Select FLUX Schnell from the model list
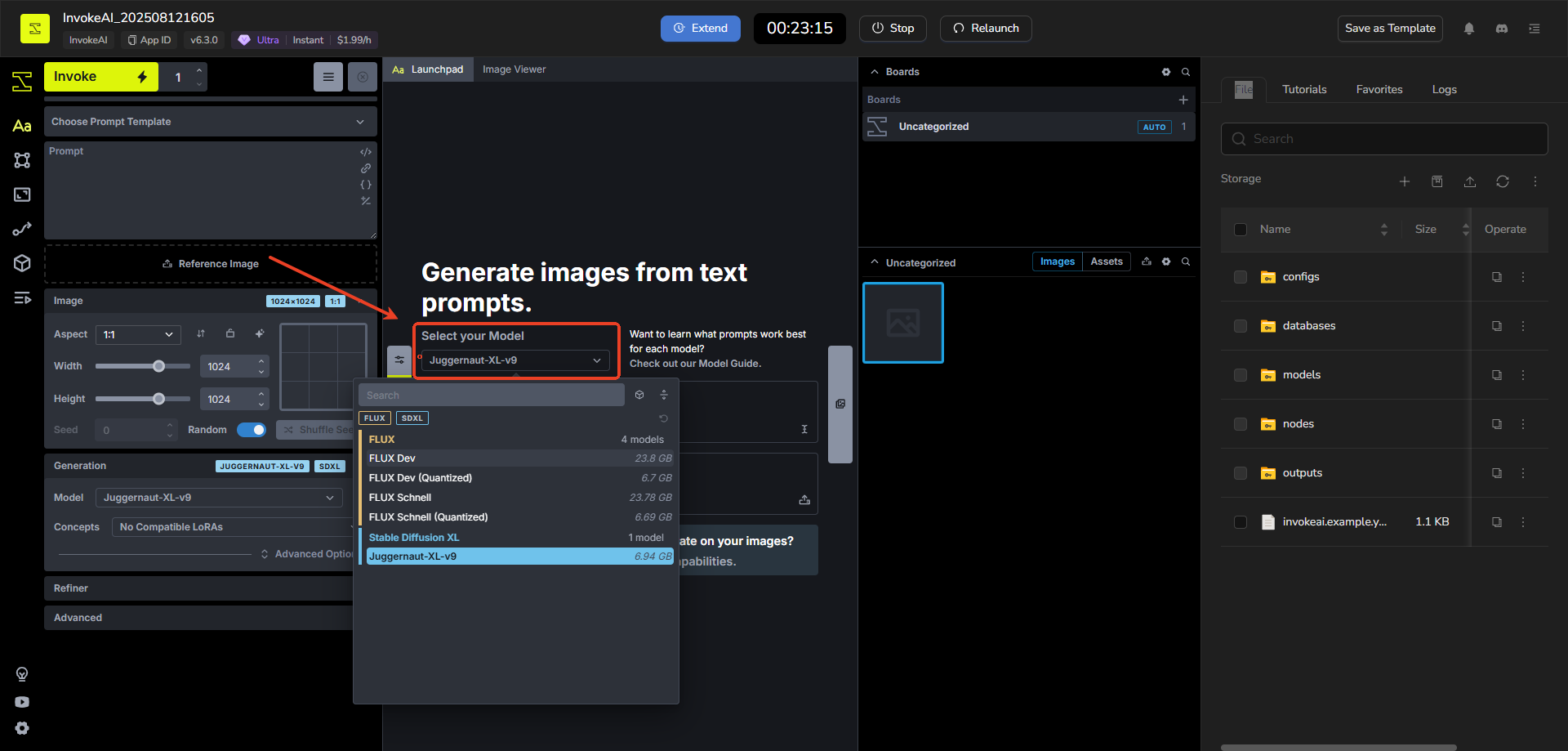This screenshot has height=751, width=1568. [520, 498]
